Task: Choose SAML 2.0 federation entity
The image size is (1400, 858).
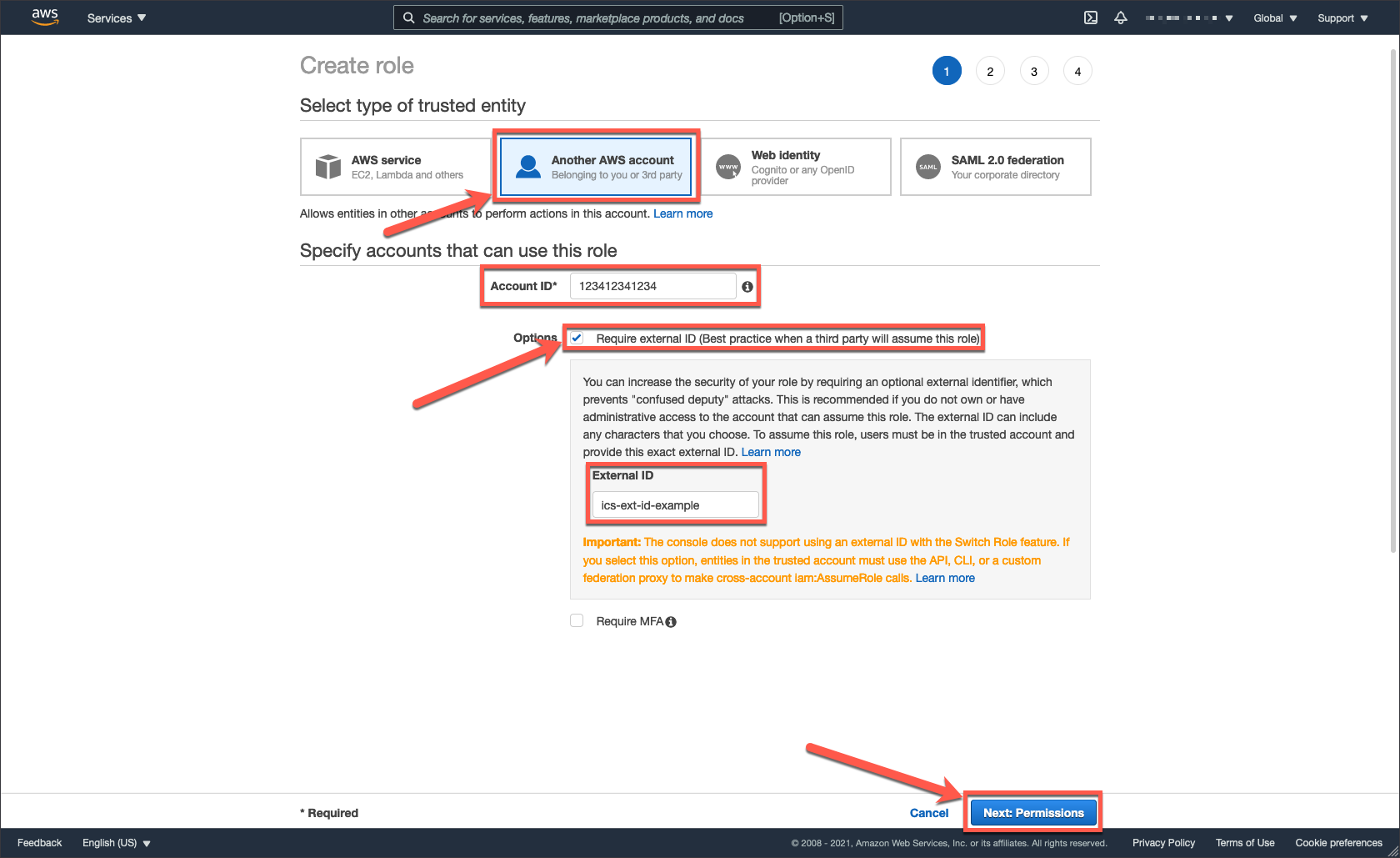Action: click(x=996, y=167)
